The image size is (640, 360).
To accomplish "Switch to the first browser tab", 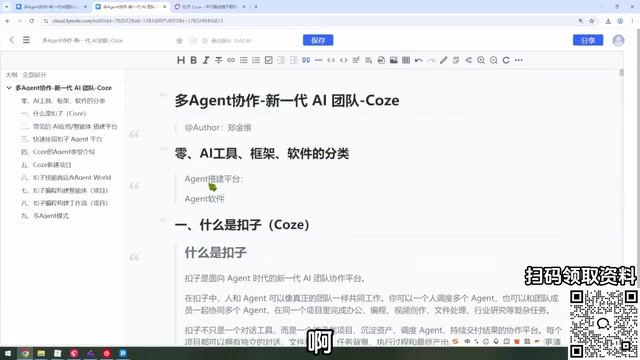I will pyautogui.click(x=51, y=7).
